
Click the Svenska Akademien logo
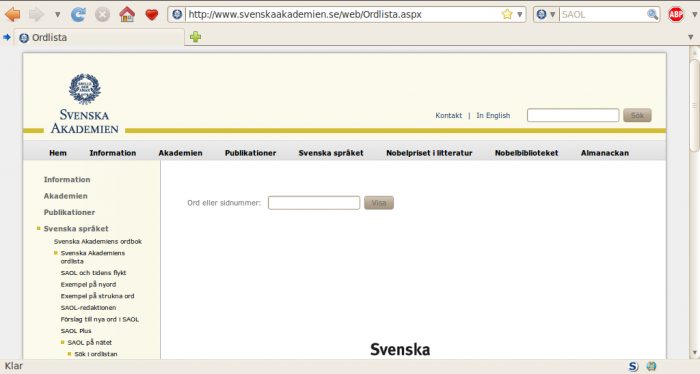84,104
